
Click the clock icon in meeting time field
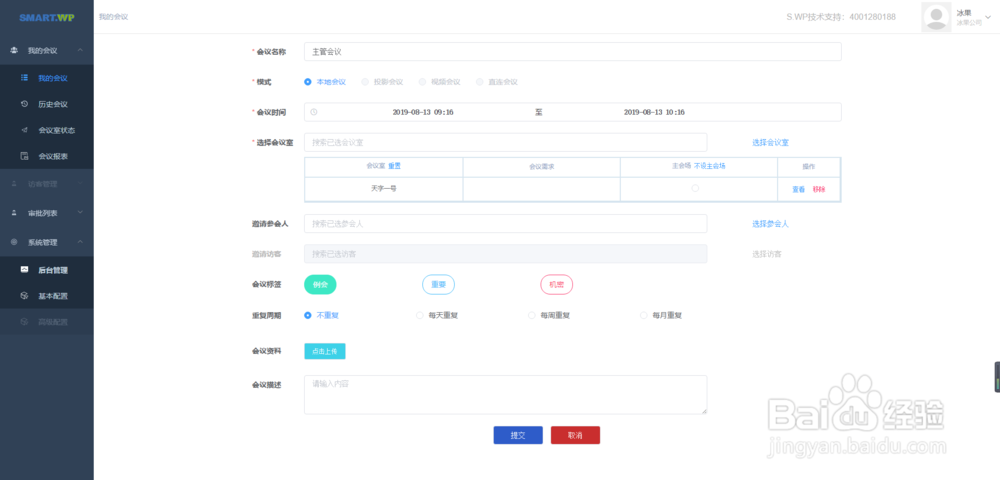[x=313, y=112]
